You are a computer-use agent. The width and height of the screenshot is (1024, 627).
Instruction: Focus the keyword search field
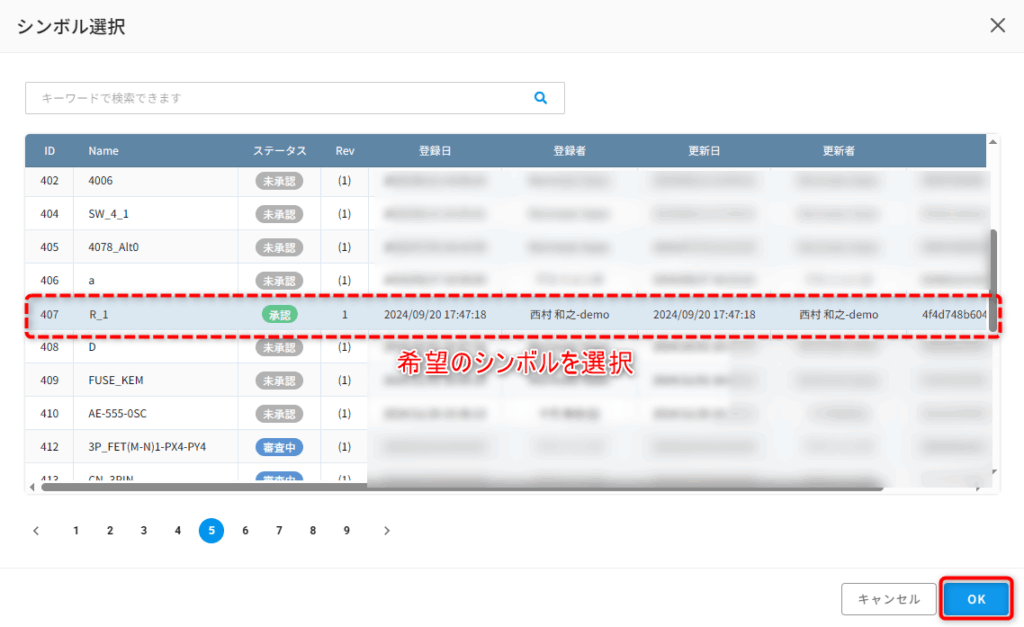click(x=295, y=98)
